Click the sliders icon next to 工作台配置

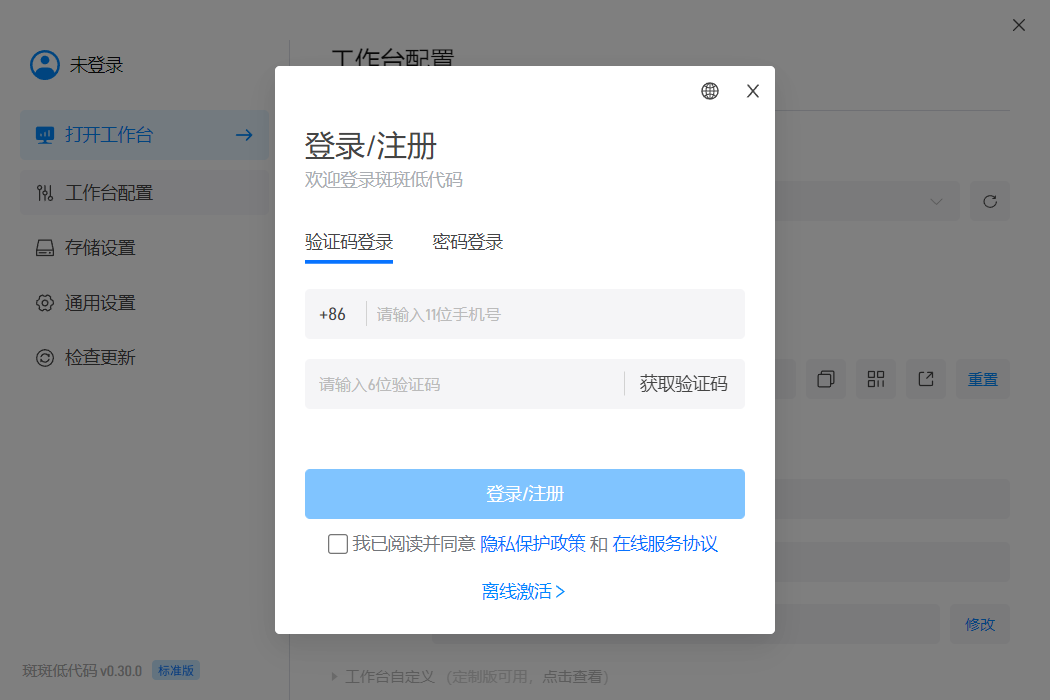click(45, 193)
